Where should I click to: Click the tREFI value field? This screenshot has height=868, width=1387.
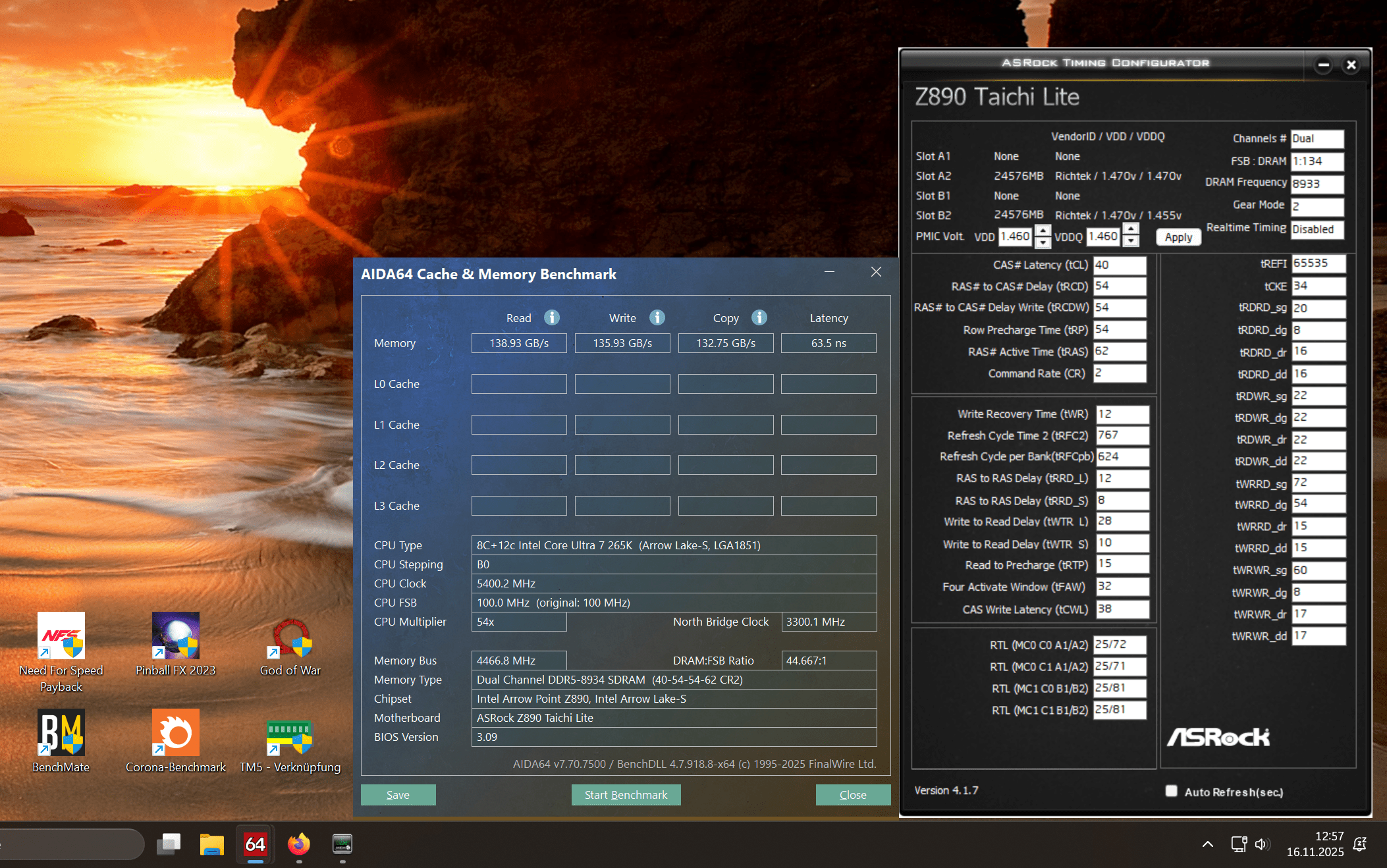1317,263
